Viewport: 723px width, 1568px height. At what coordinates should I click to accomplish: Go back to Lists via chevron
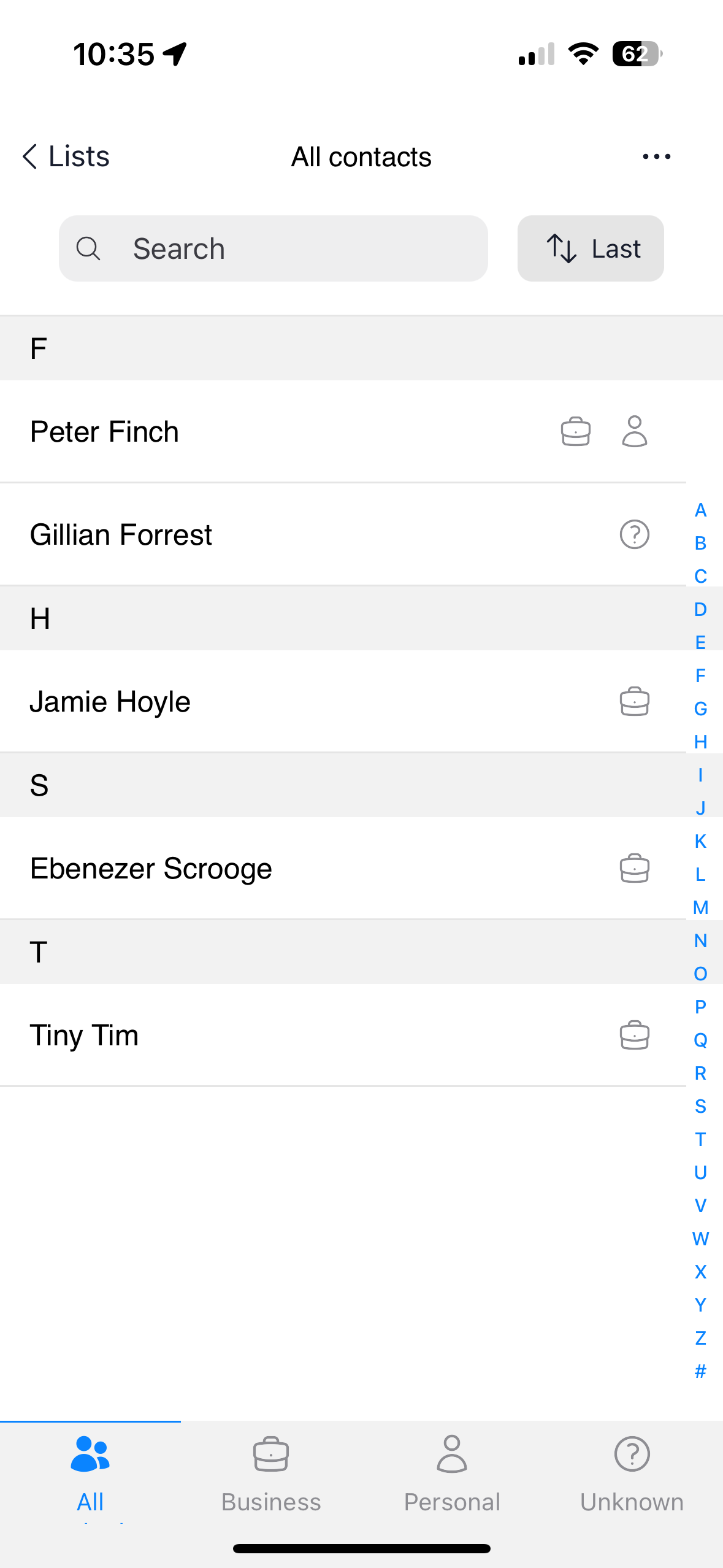pos(66,156)
